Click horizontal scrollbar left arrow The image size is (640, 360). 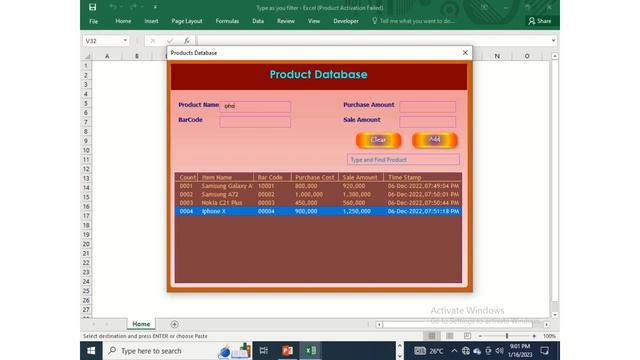[379, 324]
